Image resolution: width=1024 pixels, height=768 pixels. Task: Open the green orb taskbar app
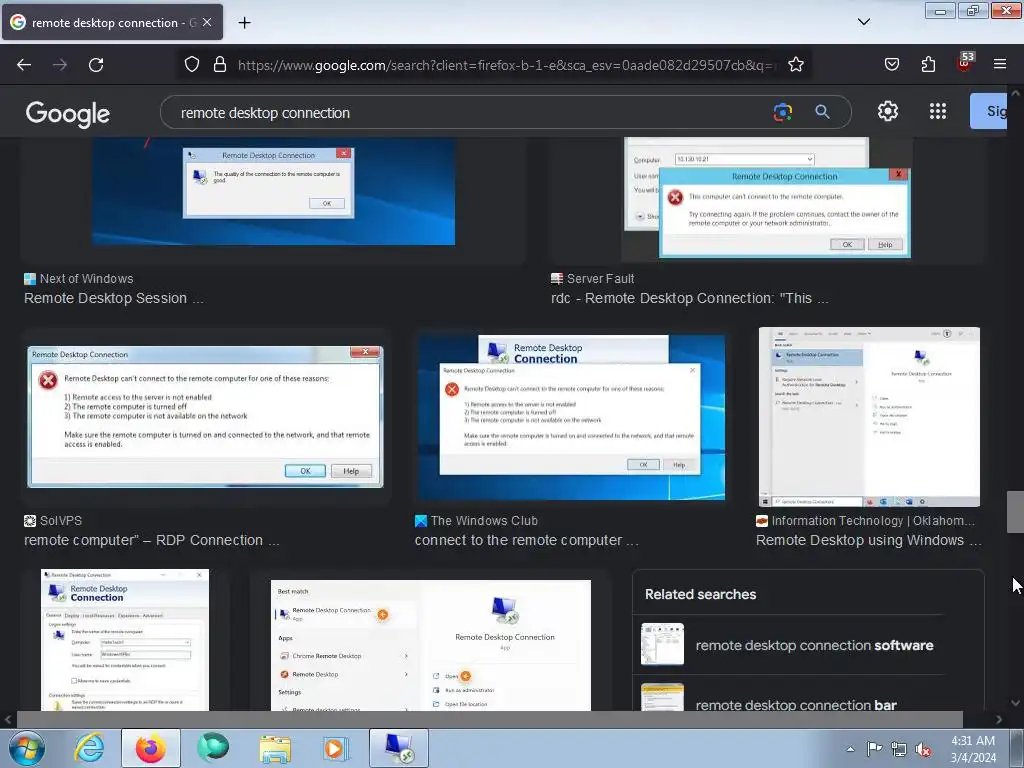pyautogui.click(x=214, y=748)
